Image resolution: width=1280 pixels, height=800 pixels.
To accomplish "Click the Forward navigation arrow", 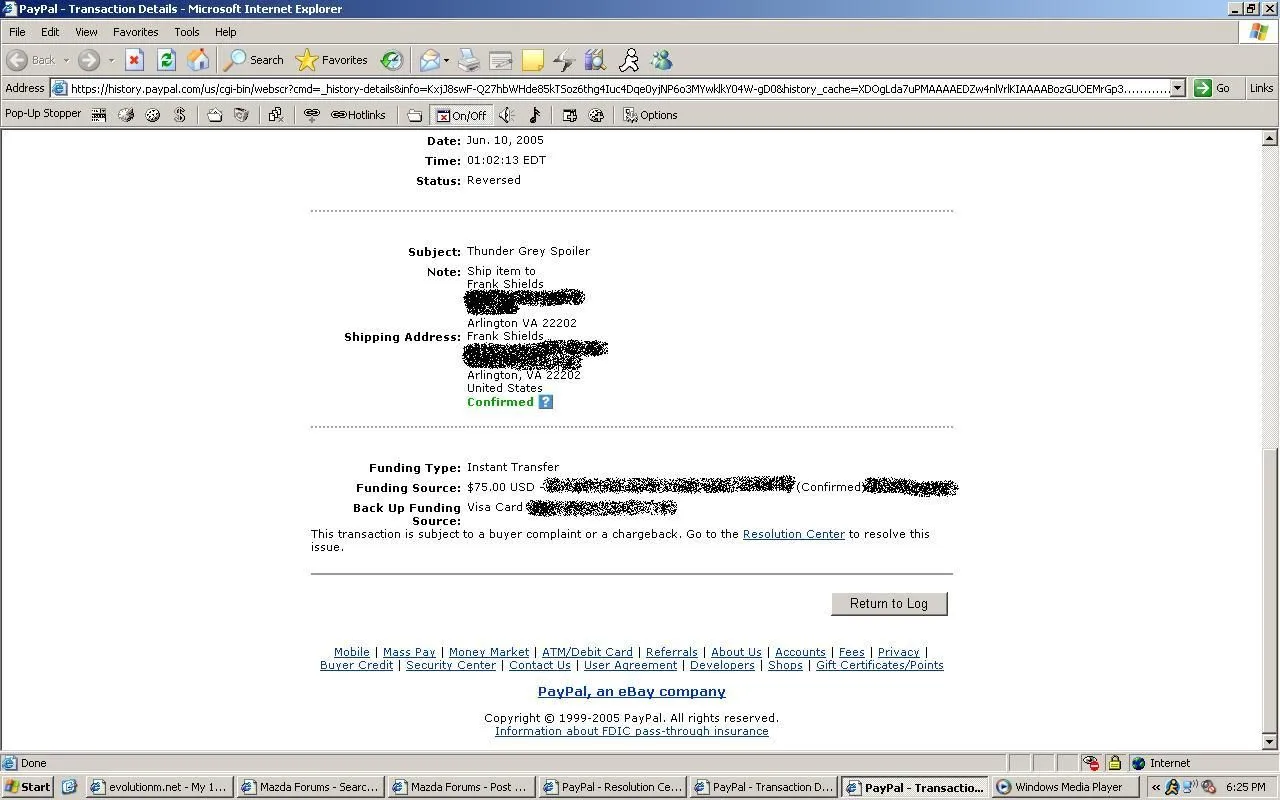I will pyautogui.click(x=89, y=60).
